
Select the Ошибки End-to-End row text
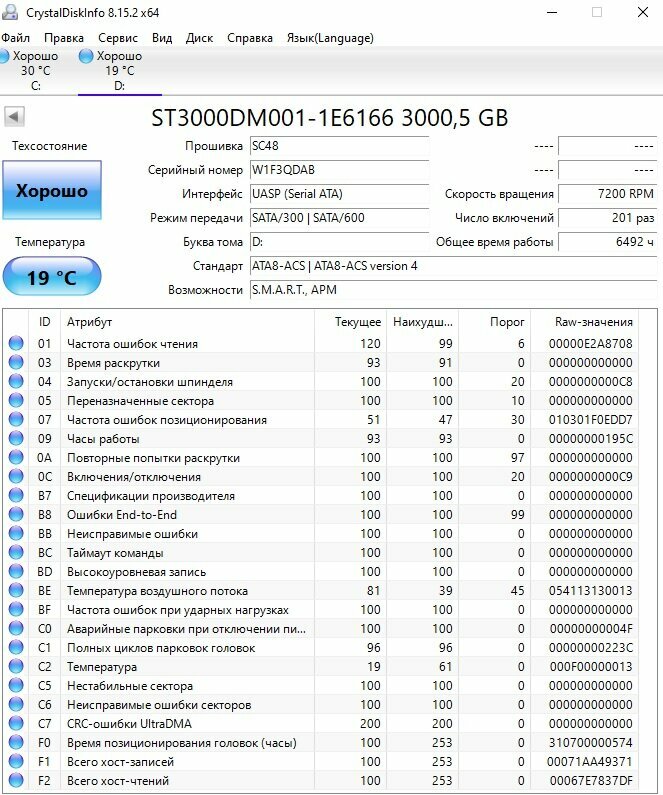(x=122, y=515)
